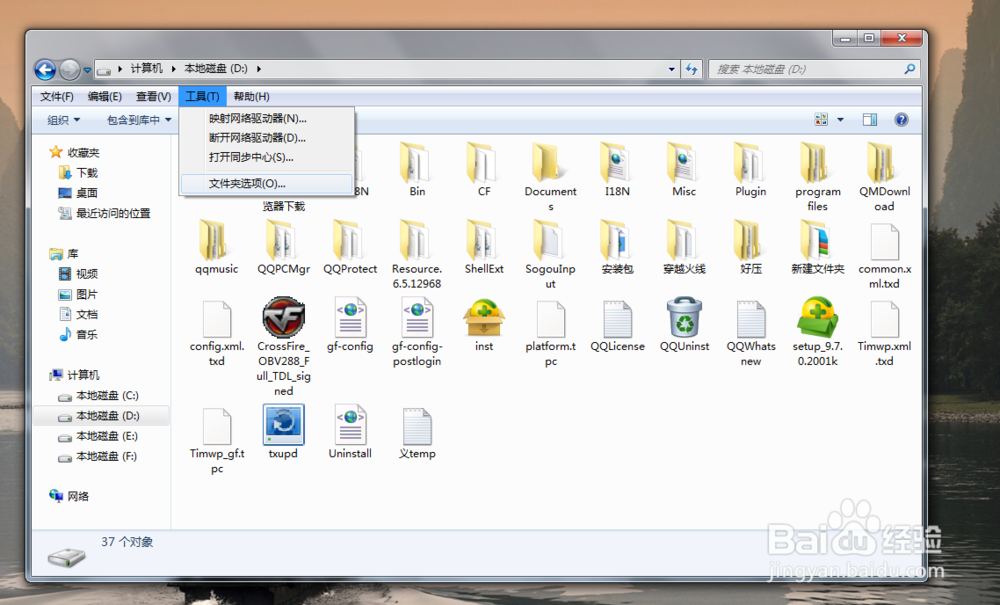Open the 帮助(H) menu
Viewport: 1000px width, 605px height.
251,96
